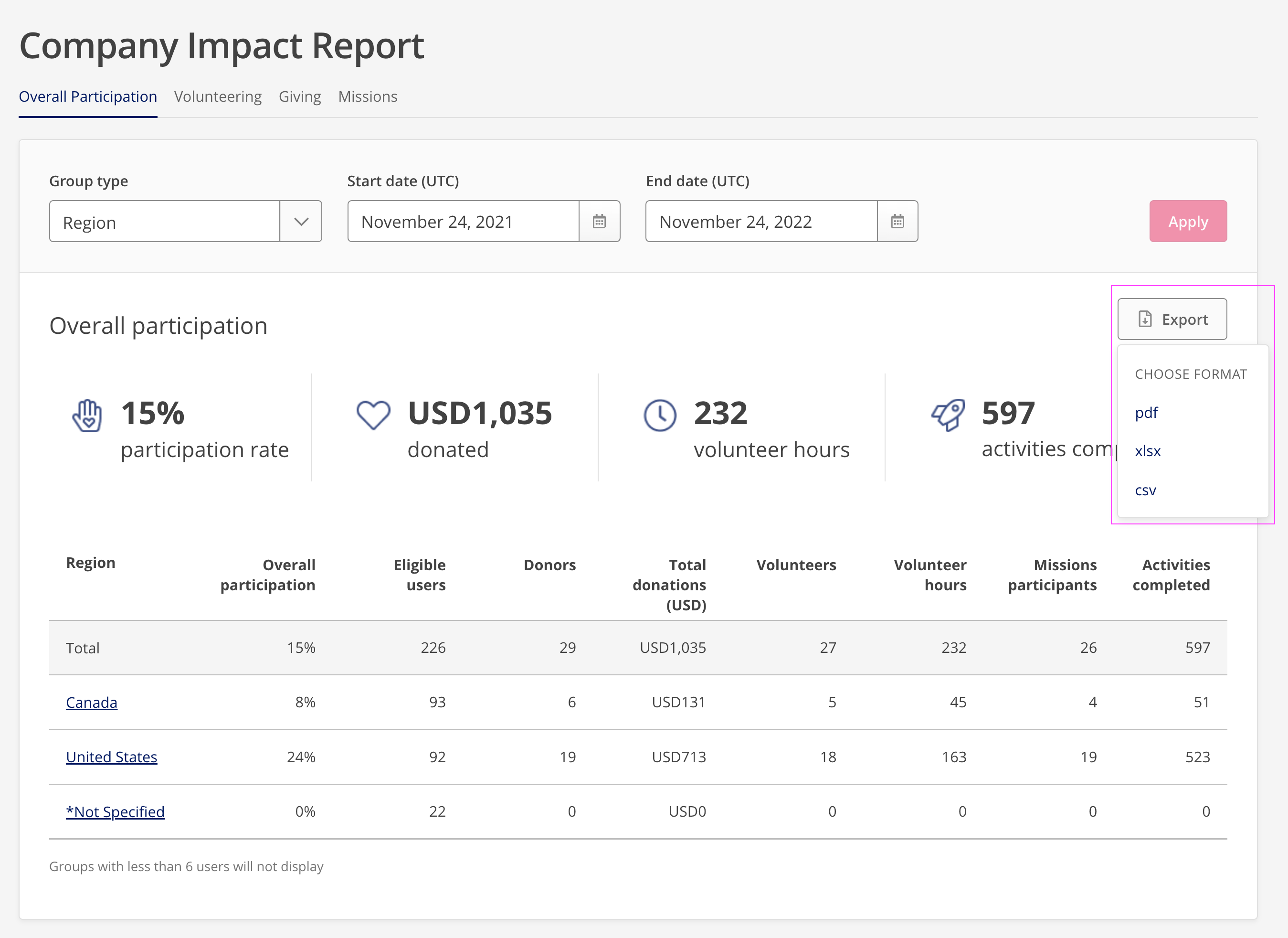The height and width of the screenshot is (938, 1288).
Task: Expand the Group type chevron arrow
Action: (301, 222)
